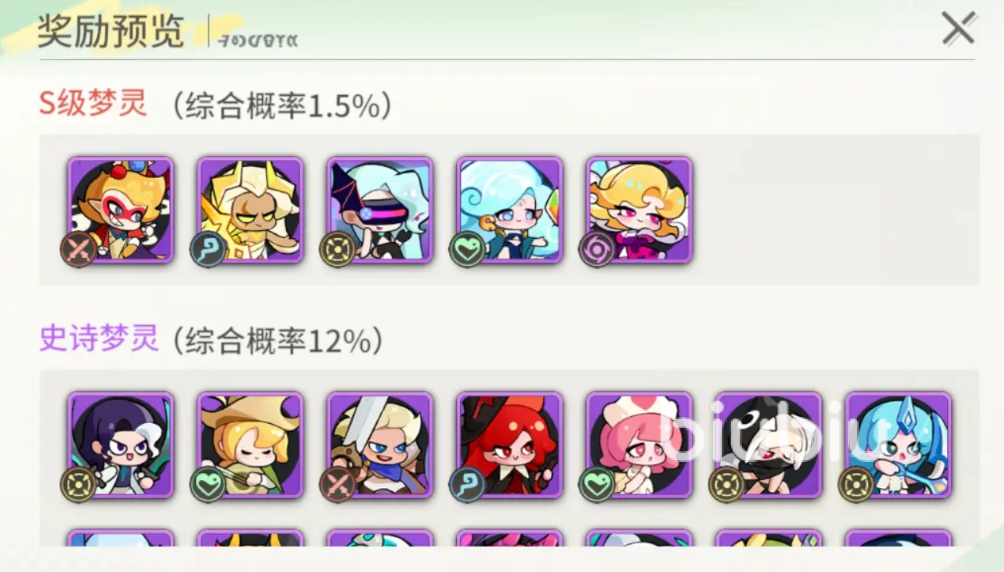Viewport: 1004px width, 572px height.
Task: Select the black-masked white-haired epic character
Action: (x=768, y=445)
